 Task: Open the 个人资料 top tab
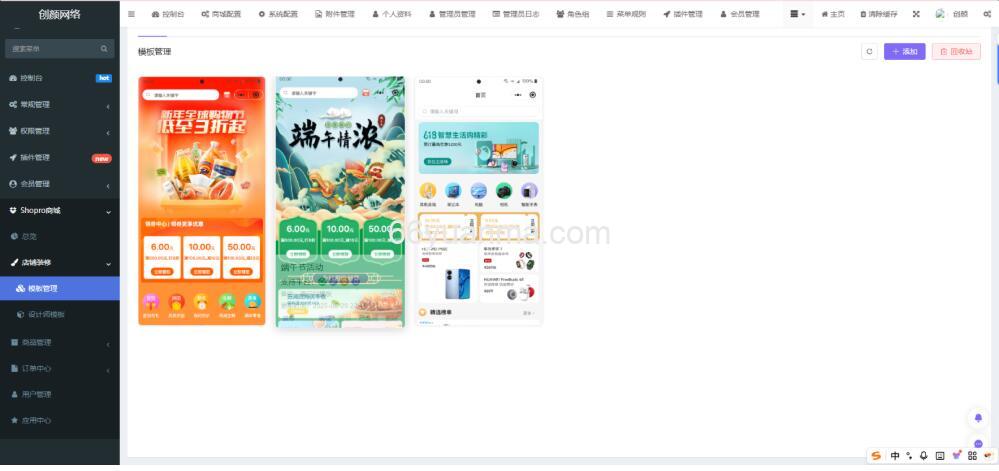pyautogui.click(x=392, y=14)
